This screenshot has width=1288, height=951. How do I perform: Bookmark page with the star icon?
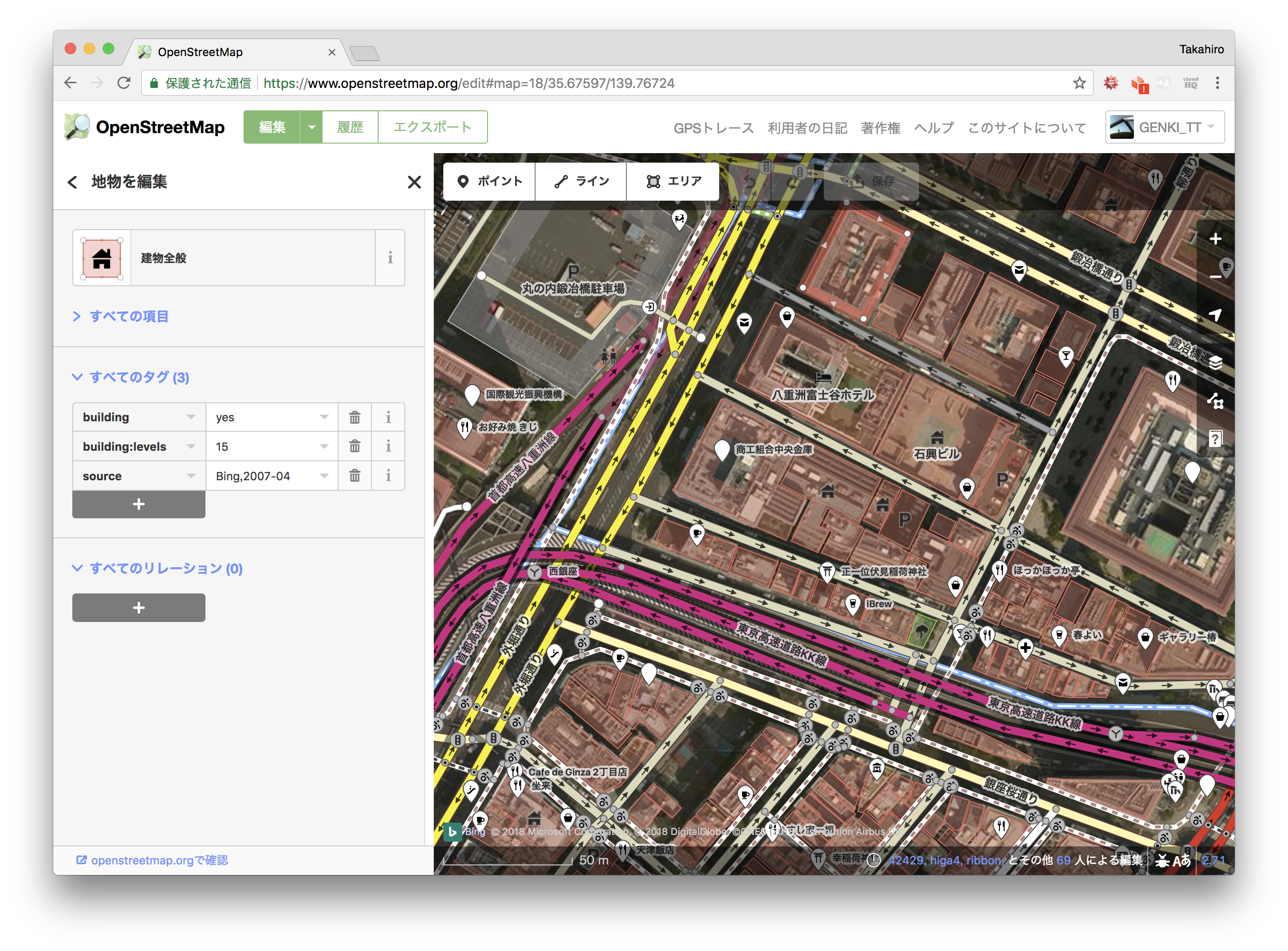tap(1080, 83)
